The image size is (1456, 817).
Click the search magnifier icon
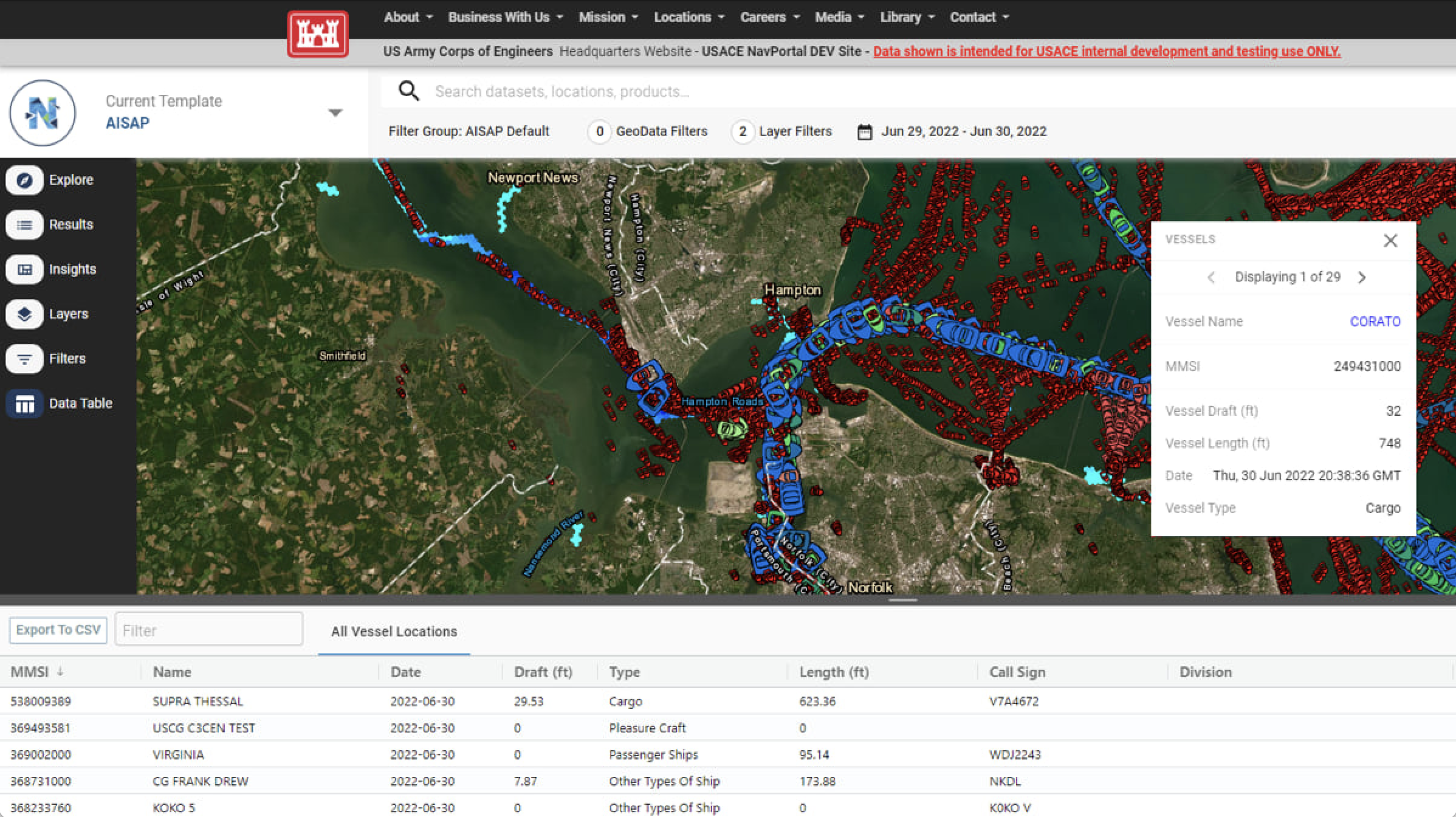pos(408,91)
